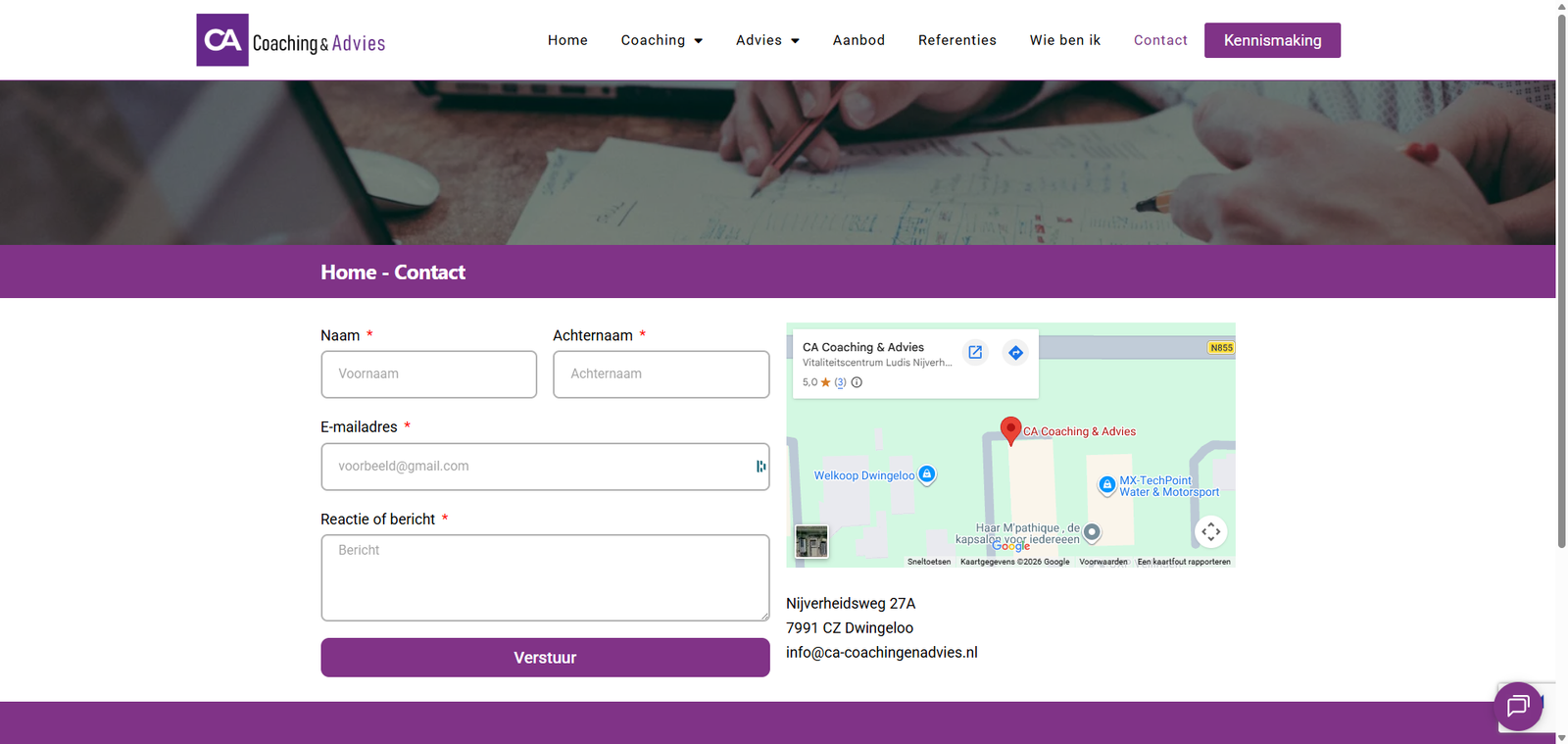Select the Haar M'pathique map marker
The image size is (1568, 744).
click(1092, 532)
